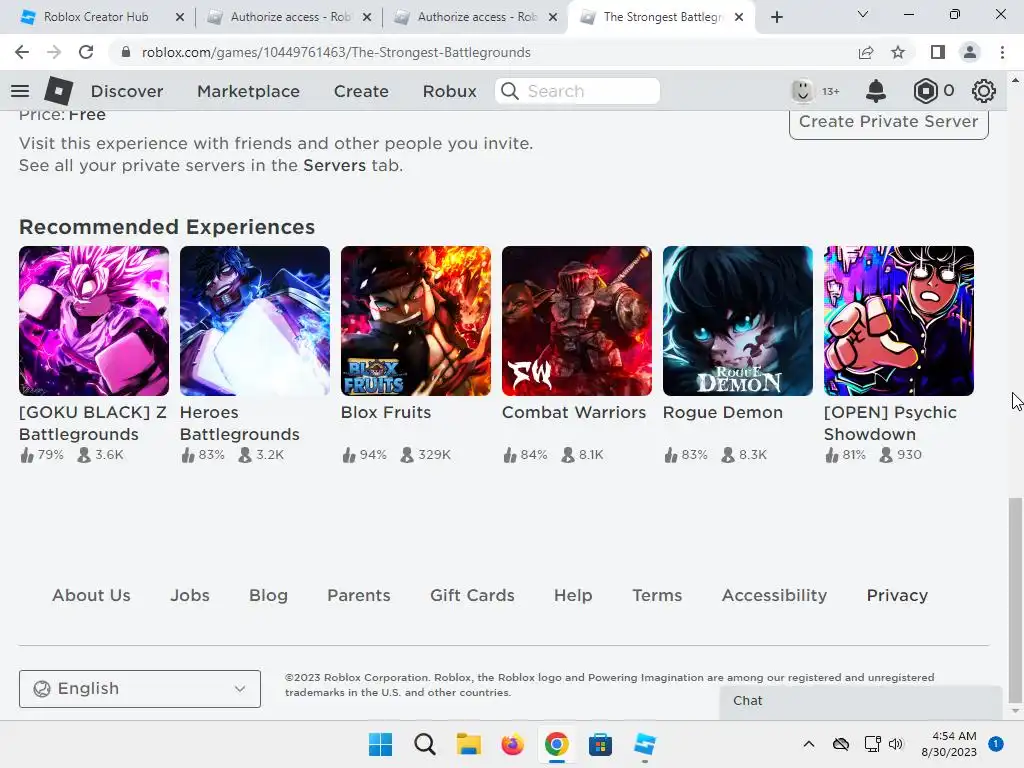Image resolution: width=1024 pixels, height=768 pixels.
Task: Click the Blog footer link
Action: tap(268, 596)
